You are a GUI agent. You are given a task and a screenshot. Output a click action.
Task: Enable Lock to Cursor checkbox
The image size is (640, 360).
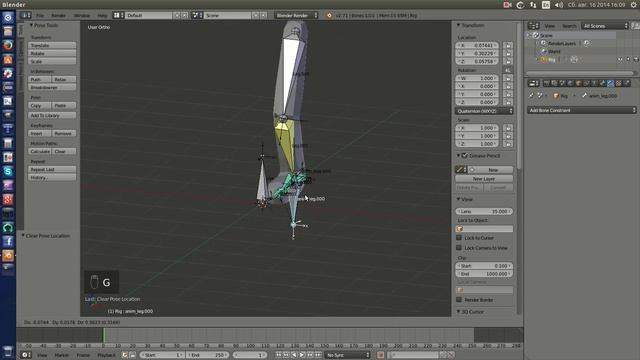pos(459,238)
